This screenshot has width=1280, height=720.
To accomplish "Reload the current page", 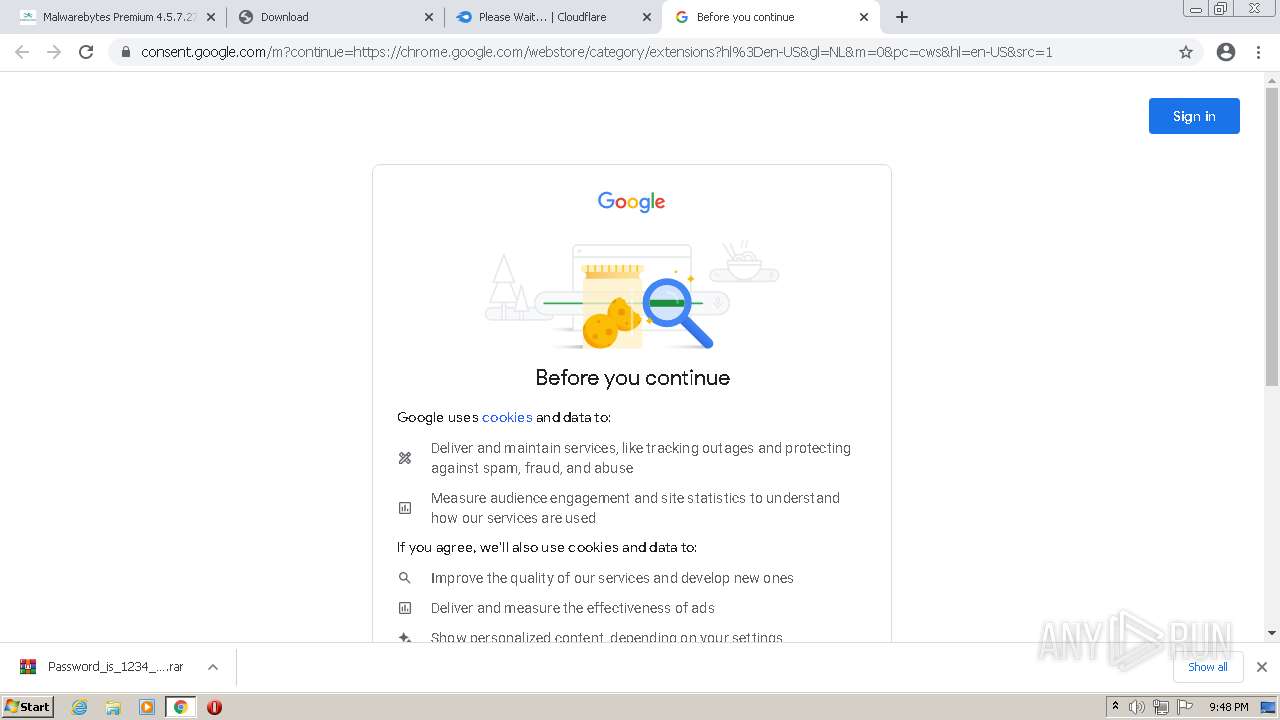I will click(86, 52).
